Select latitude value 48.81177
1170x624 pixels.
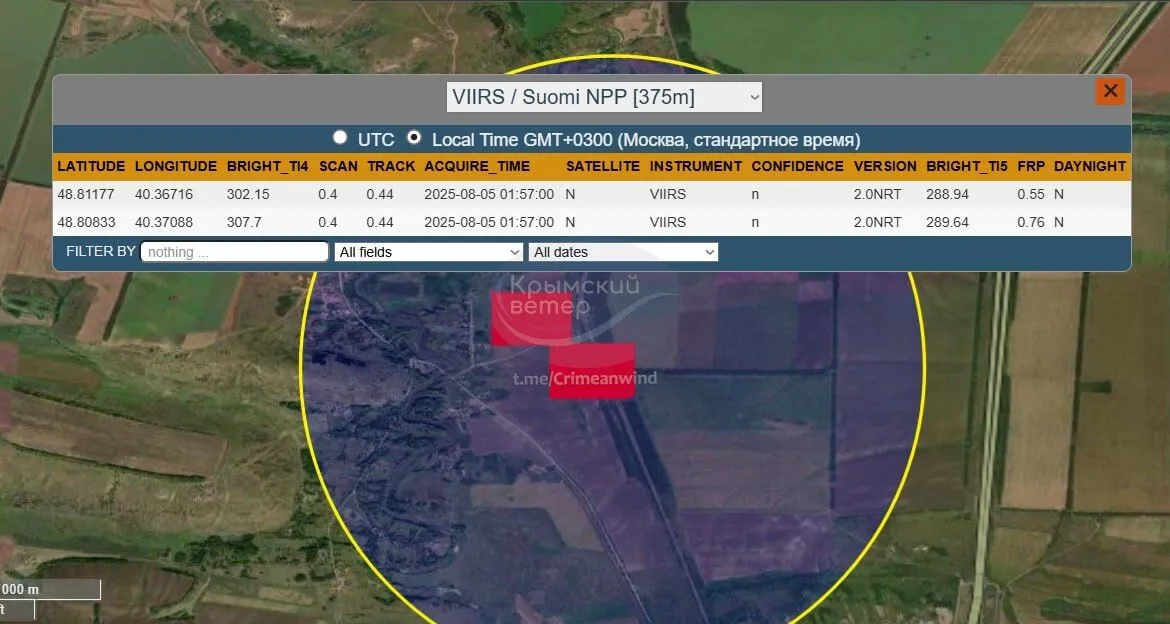(x=86, y=194)
